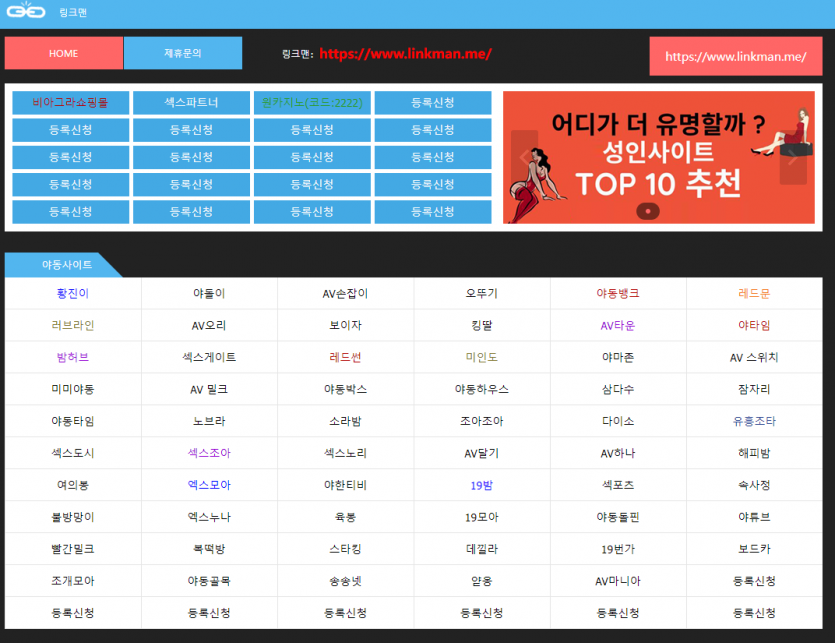Open the 해피밤 link
Image resolution: width=835 pixels, height=643 pixels.
[754, 453]
